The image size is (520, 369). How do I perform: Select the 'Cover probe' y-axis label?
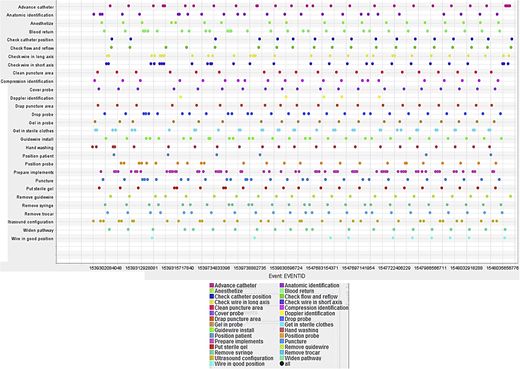click(x=41, y=90)
